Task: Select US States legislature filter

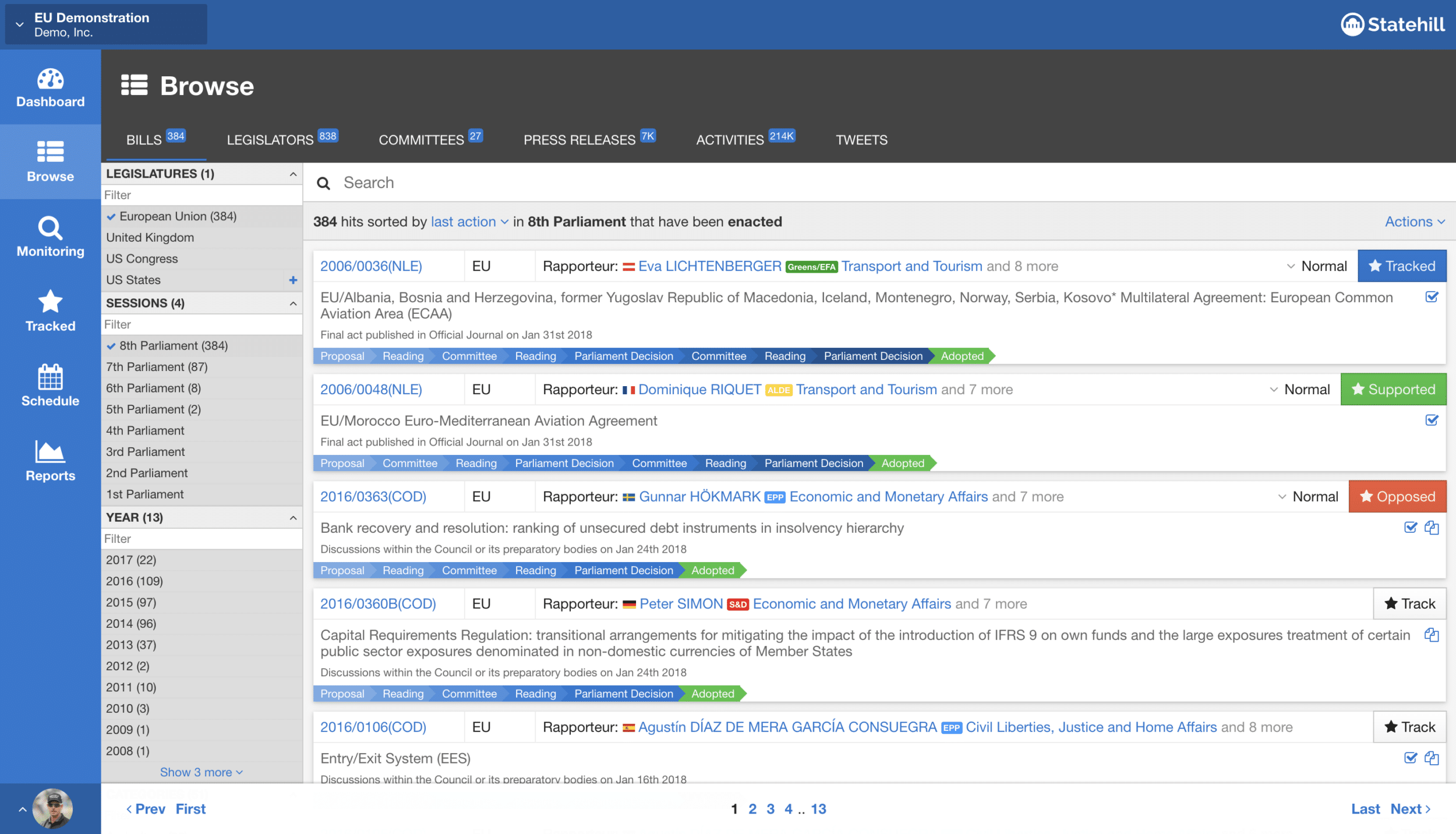Action: point(192,280)
